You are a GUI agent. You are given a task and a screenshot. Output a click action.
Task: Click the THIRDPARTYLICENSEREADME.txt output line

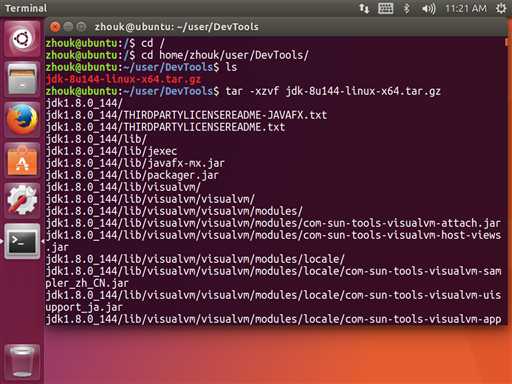click(166, 127)
